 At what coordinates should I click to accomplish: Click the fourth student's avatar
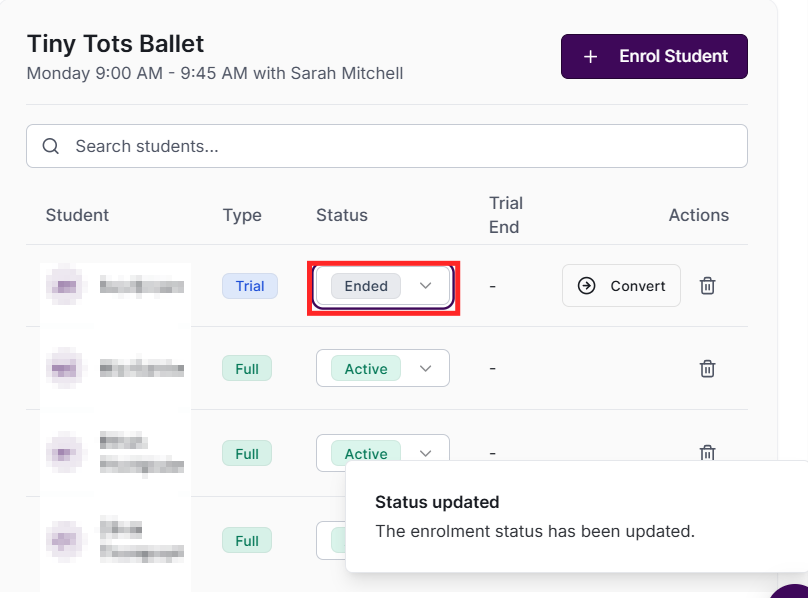tap(65, 540)
